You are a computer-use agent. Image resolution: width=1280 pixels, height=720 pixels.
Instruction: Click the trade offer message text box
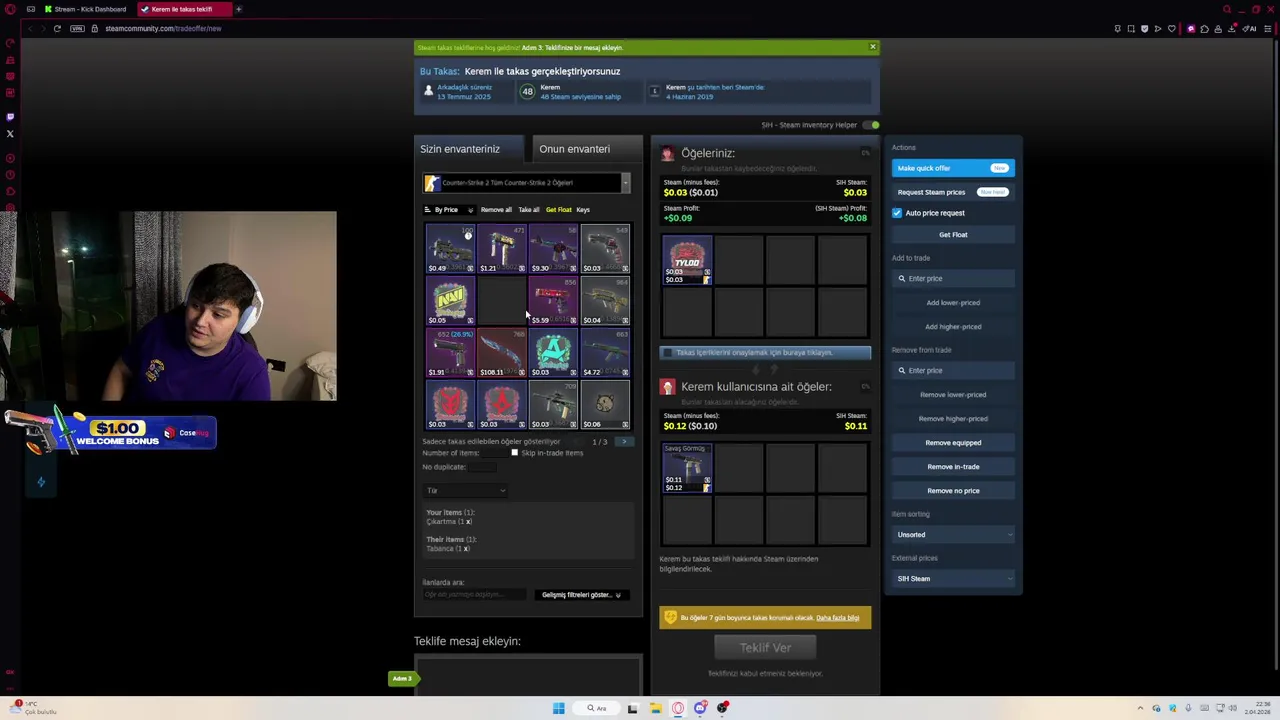click(528, 675)
